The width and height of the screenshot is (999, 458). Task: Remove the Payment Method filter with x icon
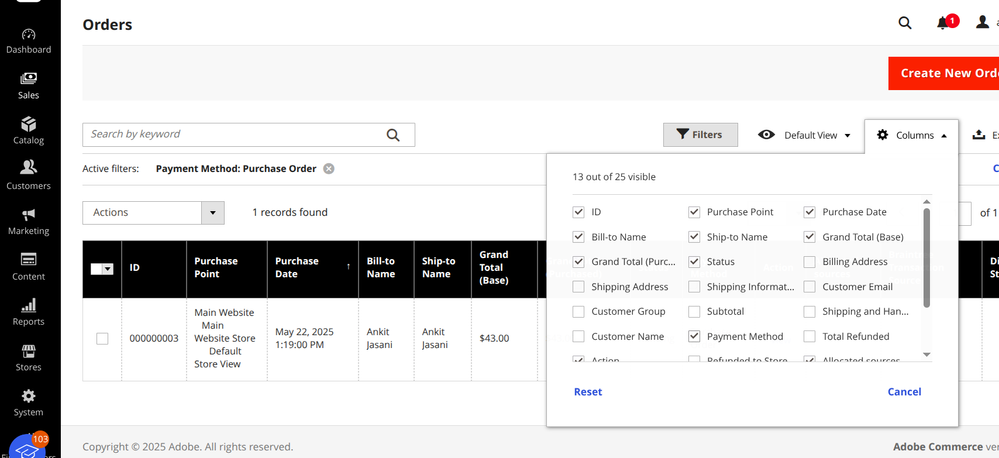coord(329,169)
